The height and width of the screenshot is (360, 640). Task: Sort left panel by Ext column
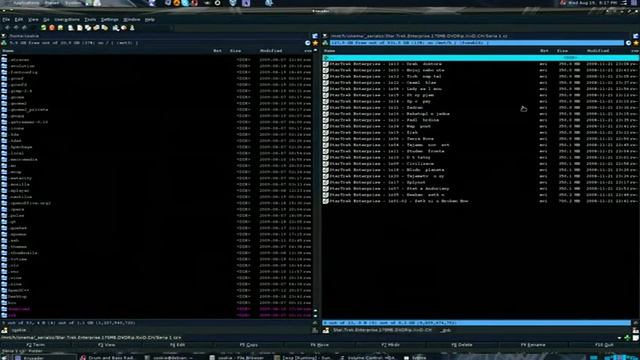pos(218,51)
